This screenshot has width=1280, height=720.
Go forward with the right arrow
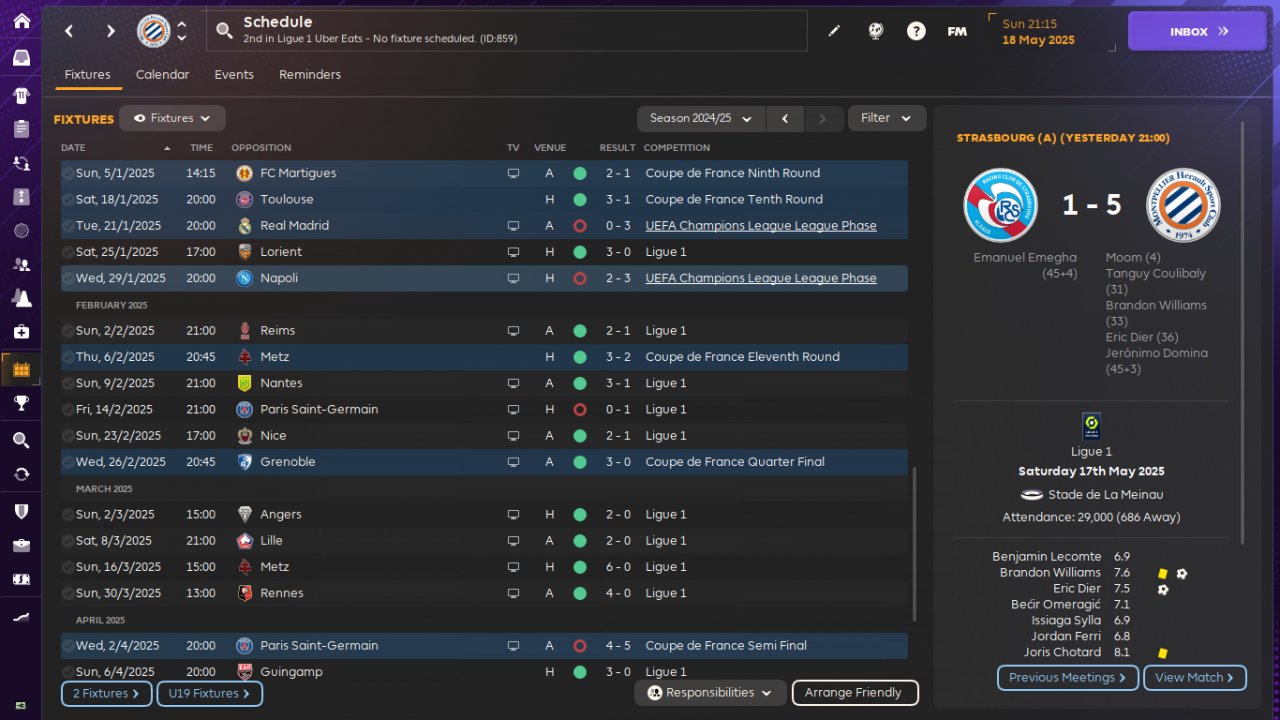(x=110, y=31)
